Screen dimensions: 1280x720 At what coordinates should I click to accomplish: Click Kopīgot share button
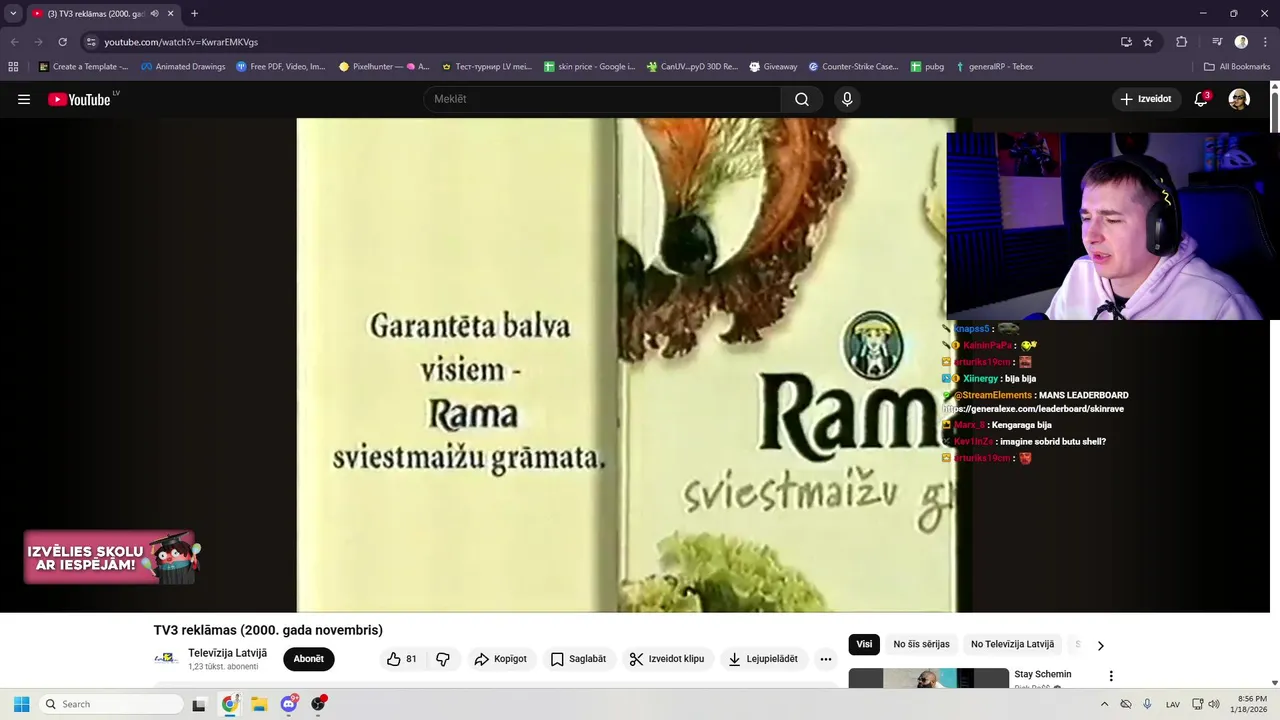(x=500, y=659)
